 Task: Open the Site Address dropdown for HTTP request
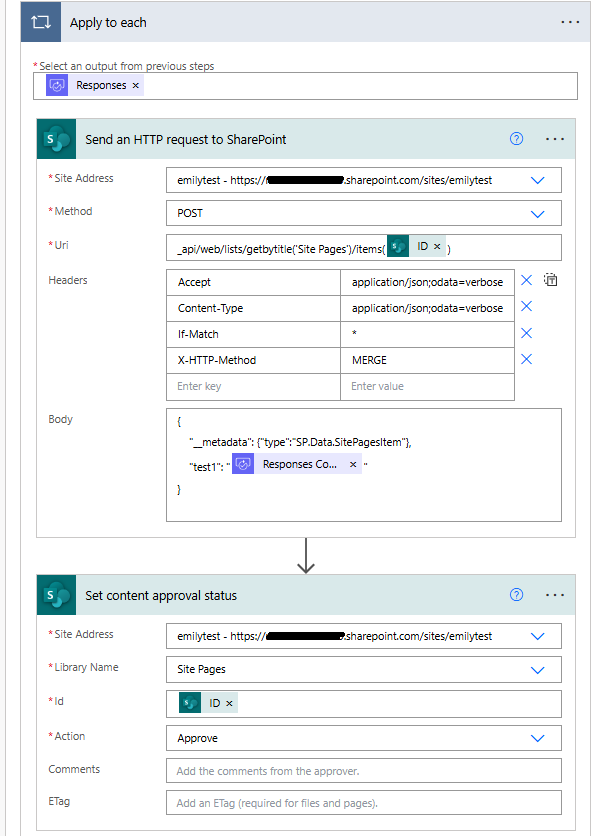(538, 180)
